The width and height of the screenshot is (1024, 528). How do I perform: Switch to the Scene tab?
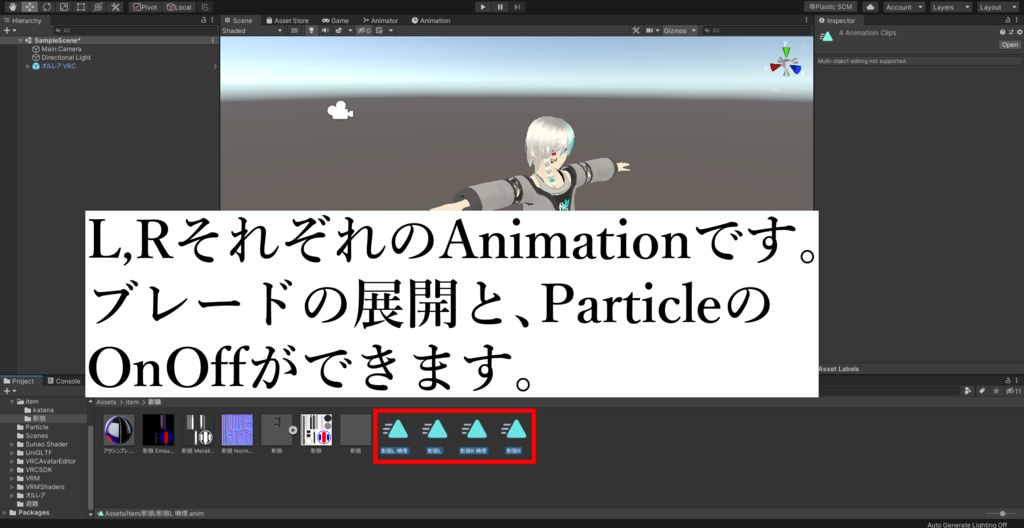238,20
